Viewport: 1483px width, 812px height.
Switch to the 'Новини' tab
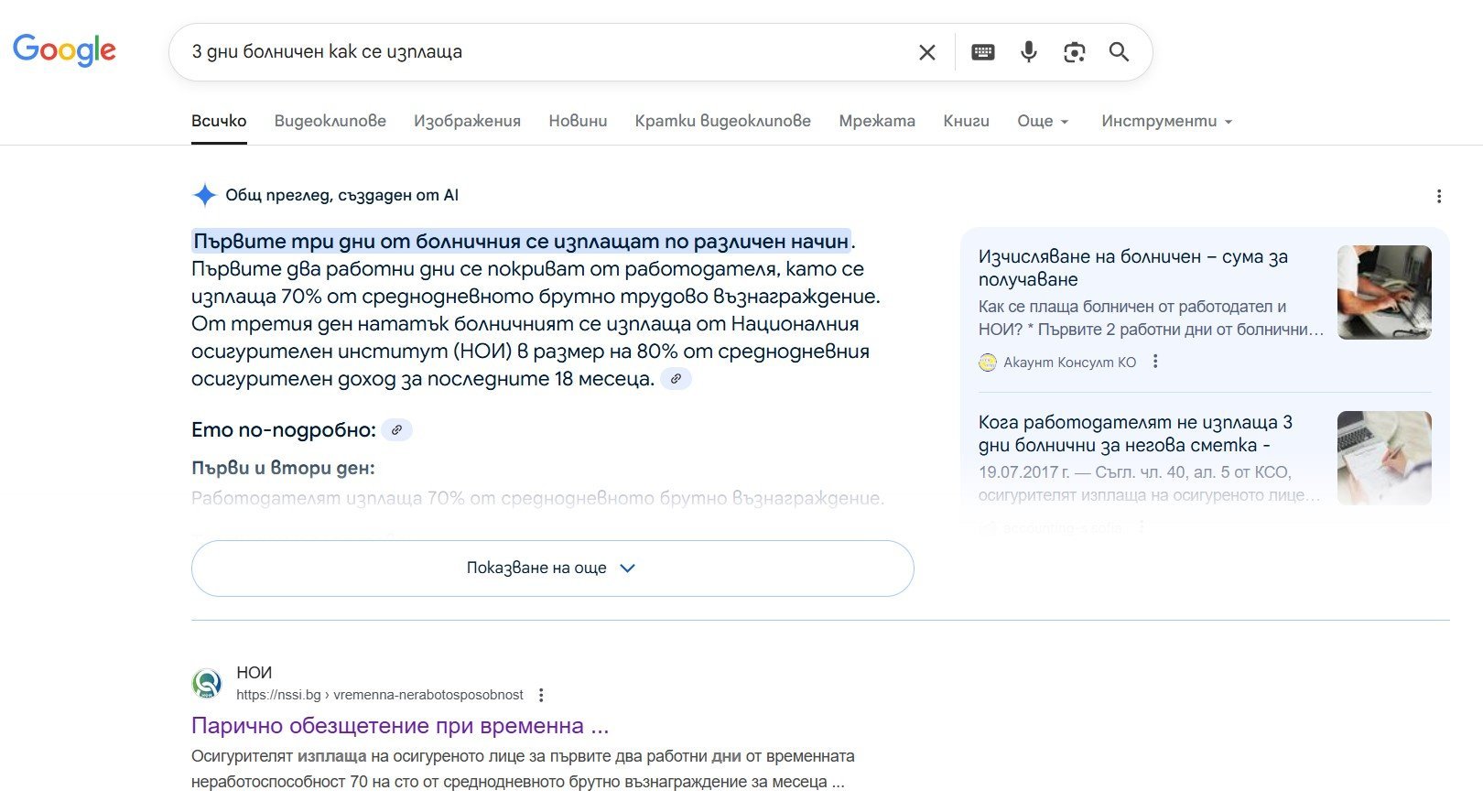point(578,121)
